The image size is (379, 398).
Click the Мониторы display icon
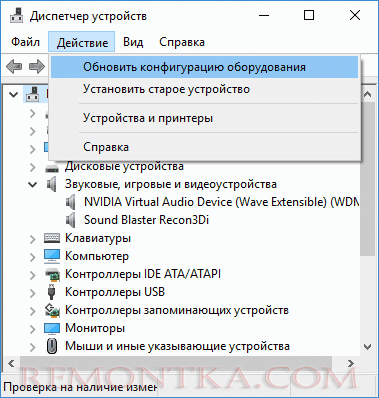[52, 328]
